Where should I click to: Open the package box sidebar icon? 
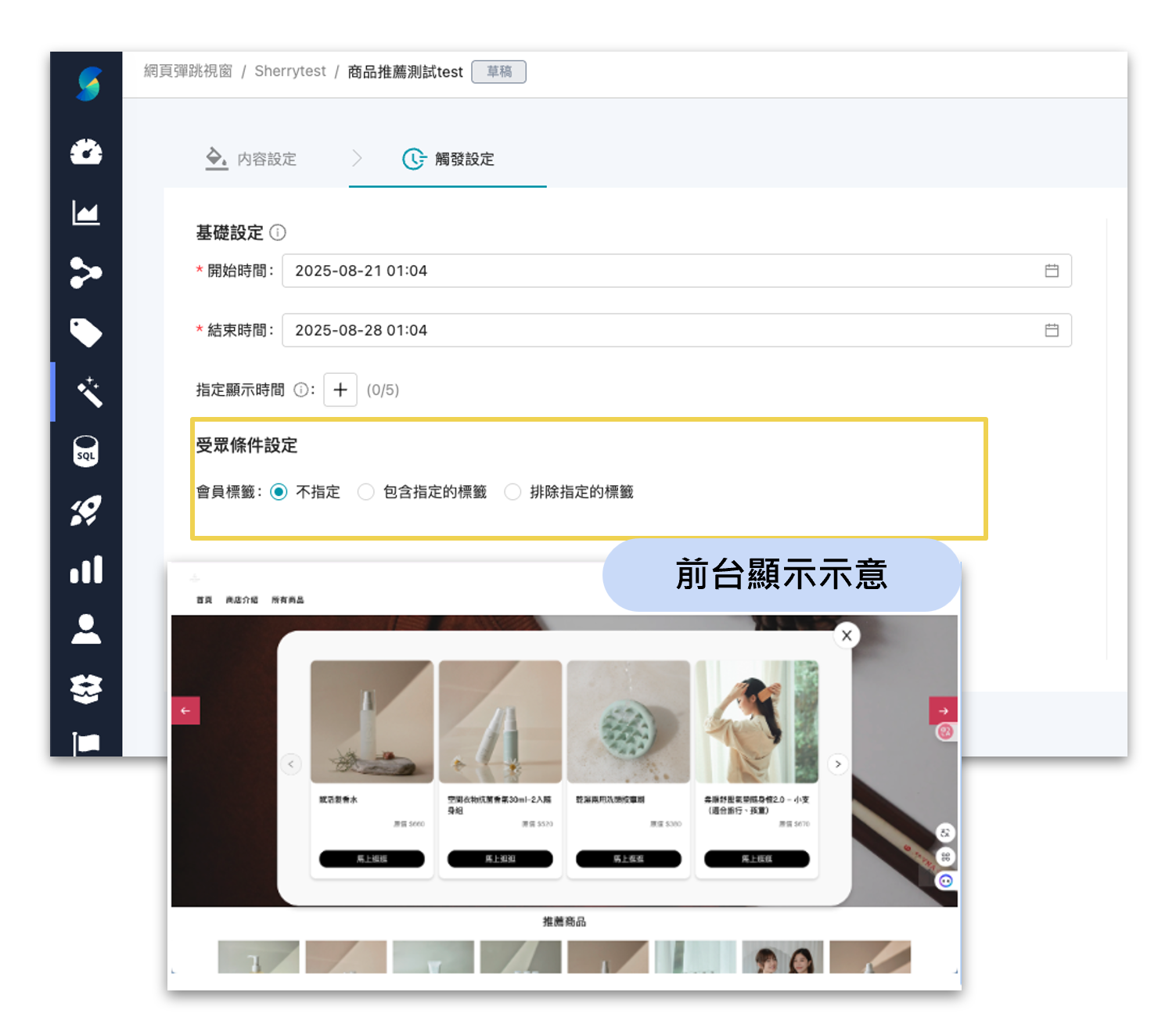click(x=86, y=688)
